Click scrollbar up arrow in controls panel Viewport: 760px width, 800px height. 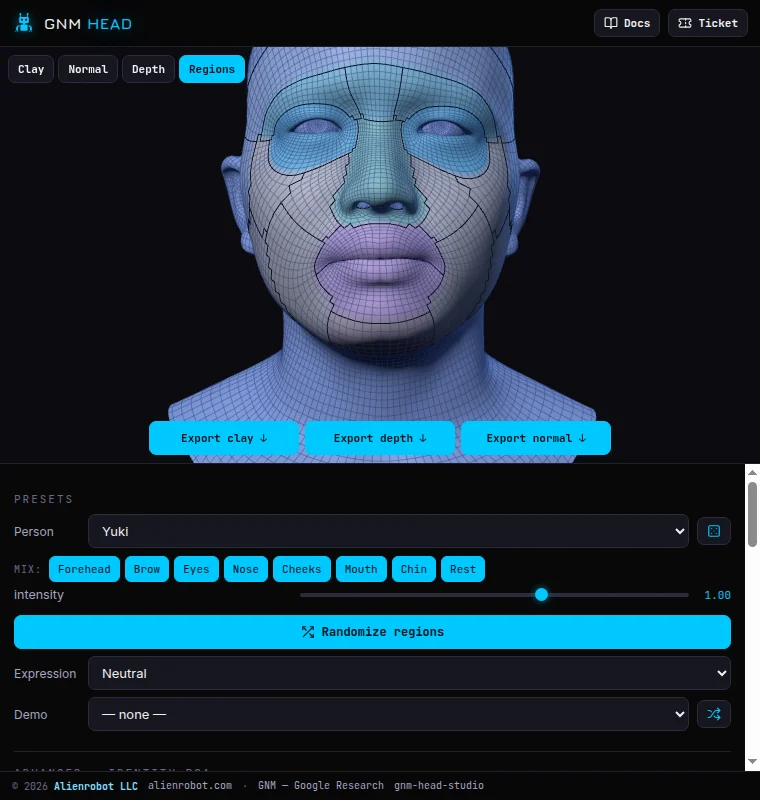(752, 472)
